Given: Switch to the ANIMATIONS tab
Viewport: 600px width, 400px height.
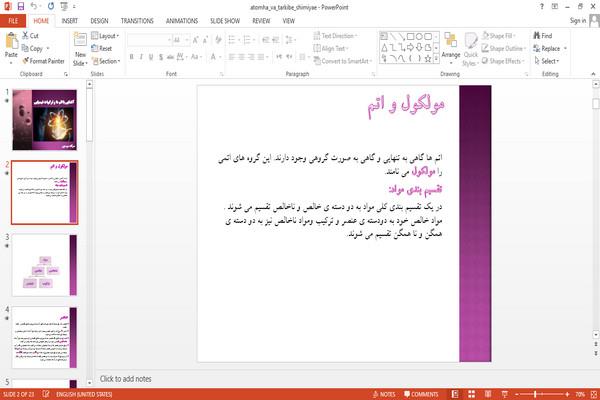Looking at the screenshot, I should (x=182, y=21).
